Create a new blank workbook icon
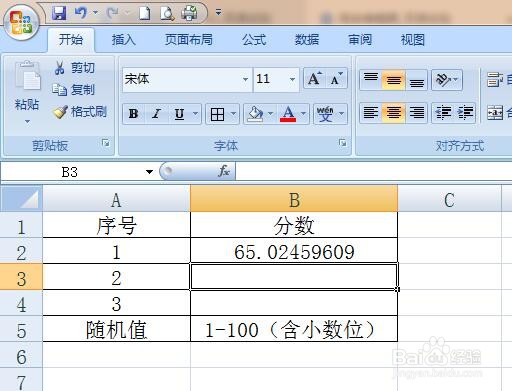The height and width of the screenshot is (391, 512). pyautogui.click(x=144, y=13)
